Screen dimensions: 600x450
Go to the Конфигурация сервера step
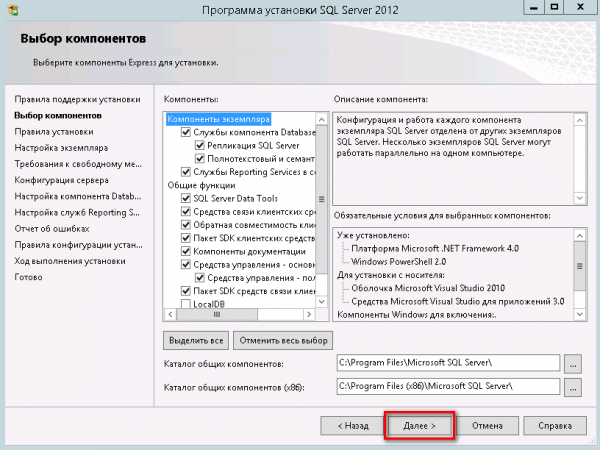click(61, 180)
